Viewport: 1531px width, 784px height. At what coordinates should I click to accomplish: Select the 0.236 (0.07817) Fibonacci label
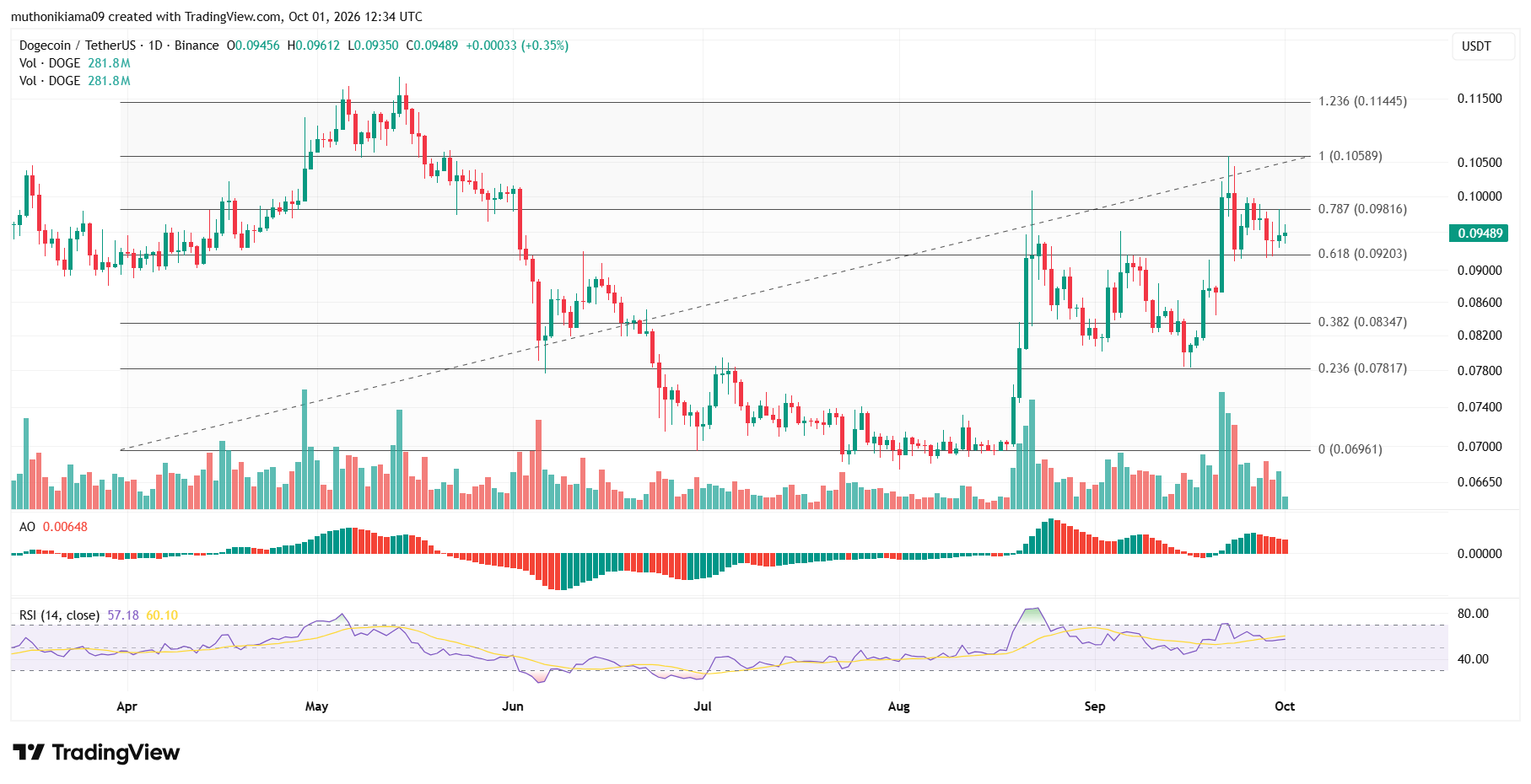click(1362, 368)
